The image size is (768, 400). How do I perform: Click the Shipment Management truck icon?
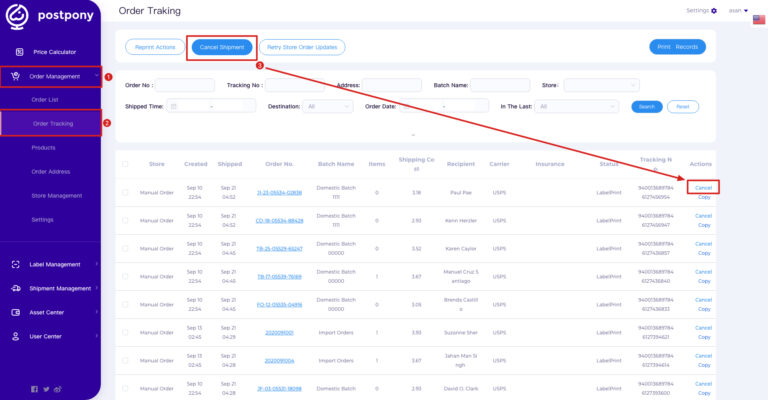tap(17, 288)
